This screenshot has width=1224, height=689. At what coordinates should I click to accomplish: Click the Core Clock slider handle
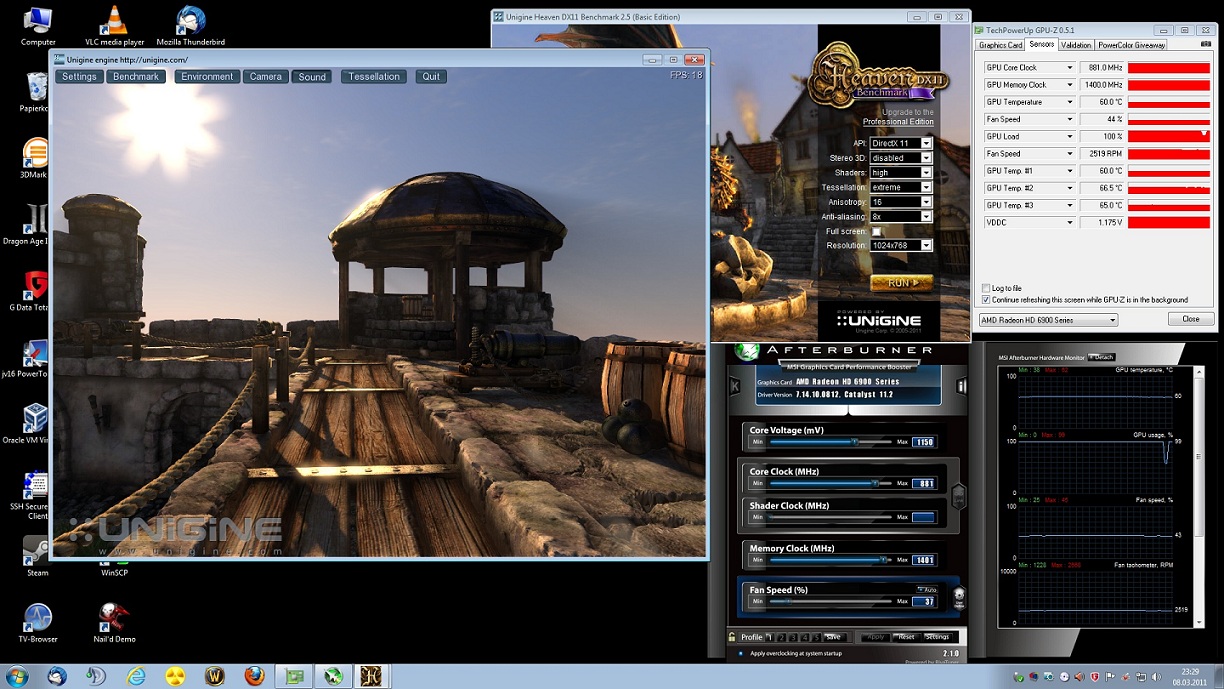876,483
